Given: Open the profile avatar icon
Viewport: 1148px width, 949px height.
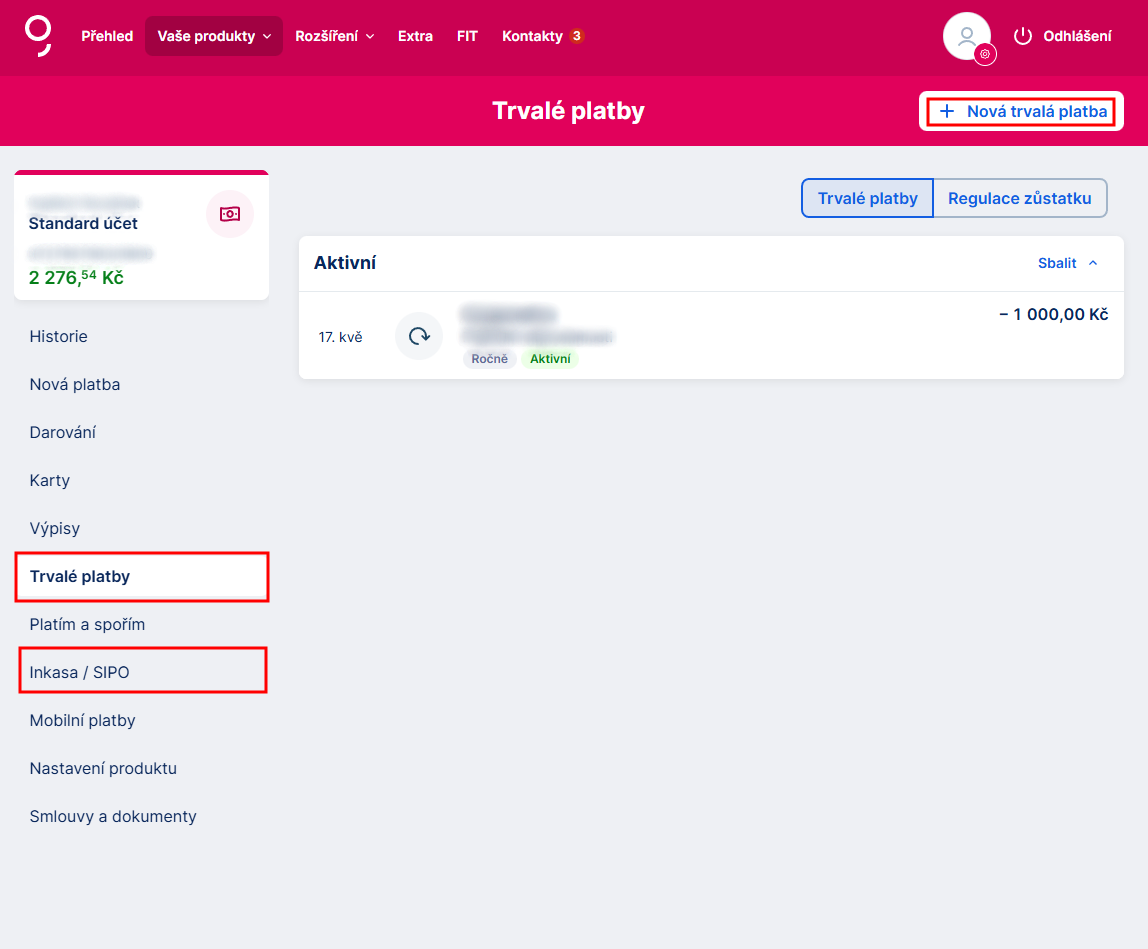Looking at the screenshot, I should 966,36.
